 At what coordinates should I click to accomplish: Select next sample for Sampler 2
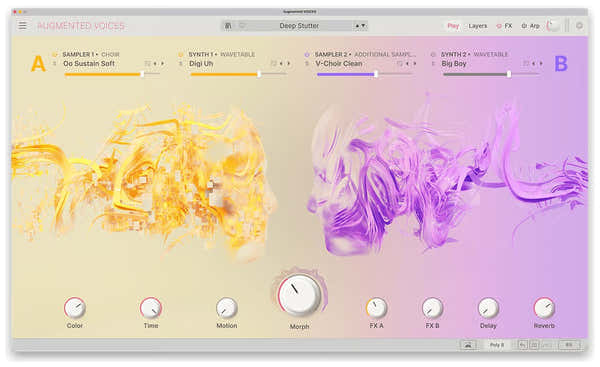click(x=415, y=64)
